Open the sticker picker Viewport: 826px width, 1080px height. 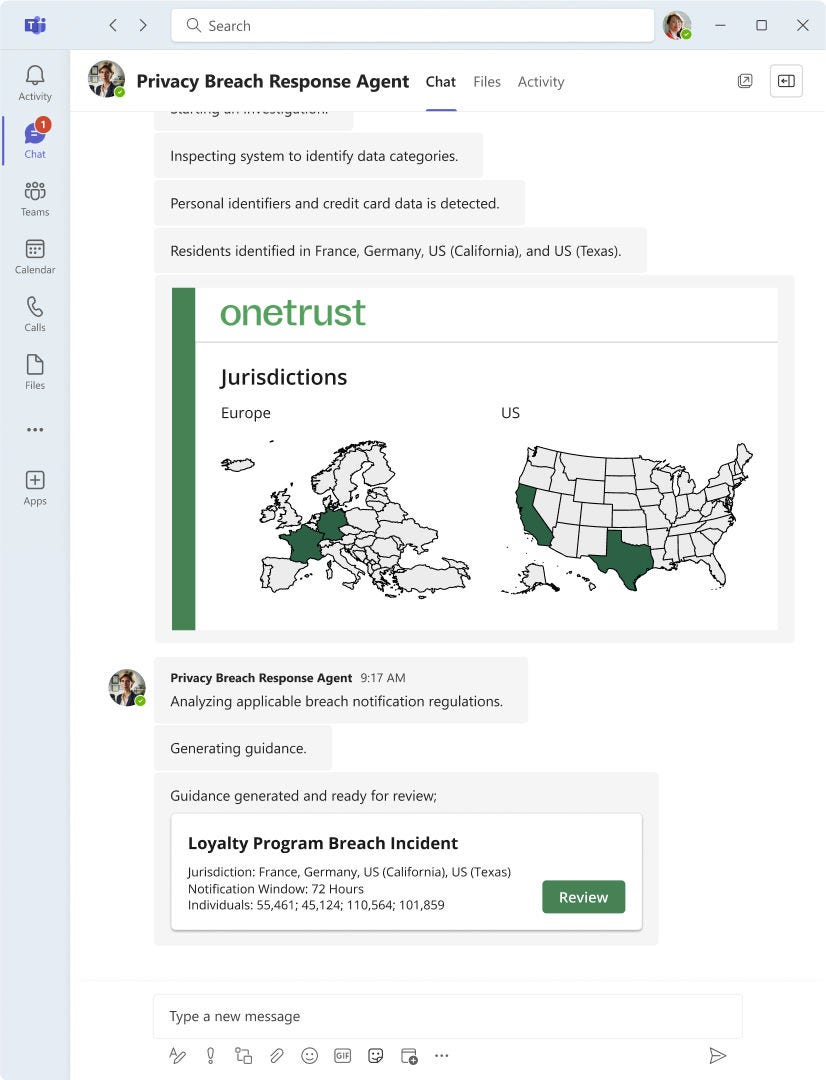(376, 1055)
